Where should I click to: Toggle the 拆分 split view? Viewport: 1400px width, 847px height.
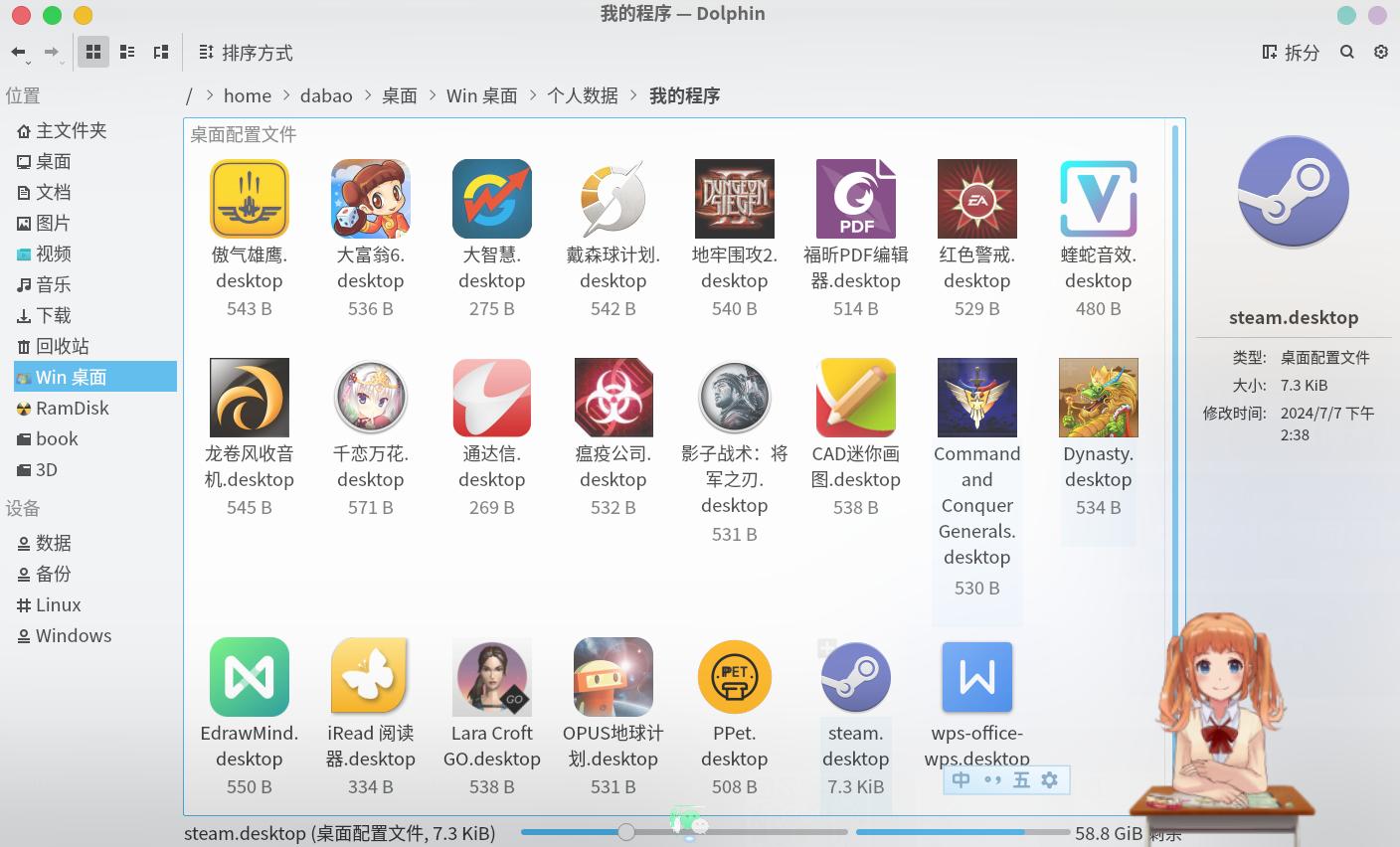pos(1291,52)
